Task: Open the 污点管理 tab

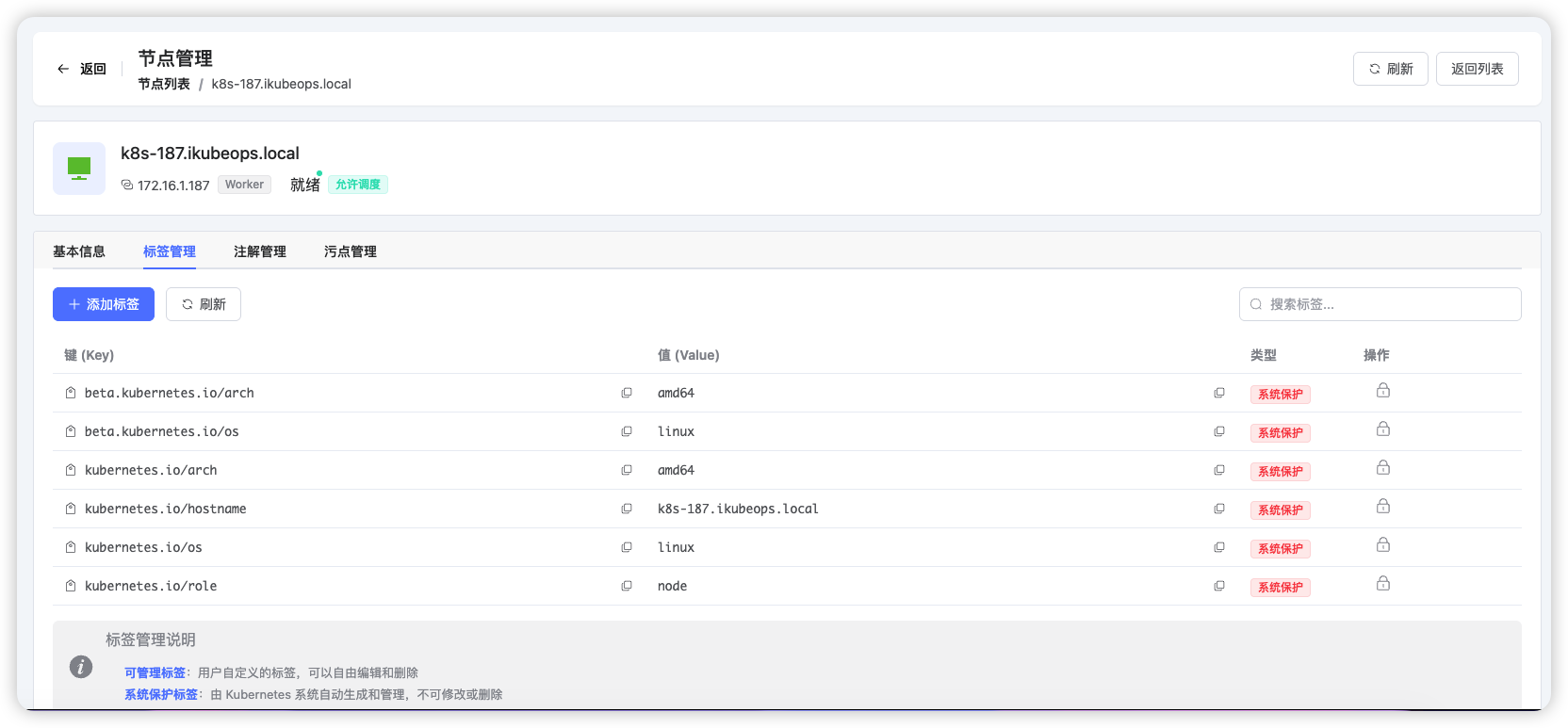Action: 351,251
